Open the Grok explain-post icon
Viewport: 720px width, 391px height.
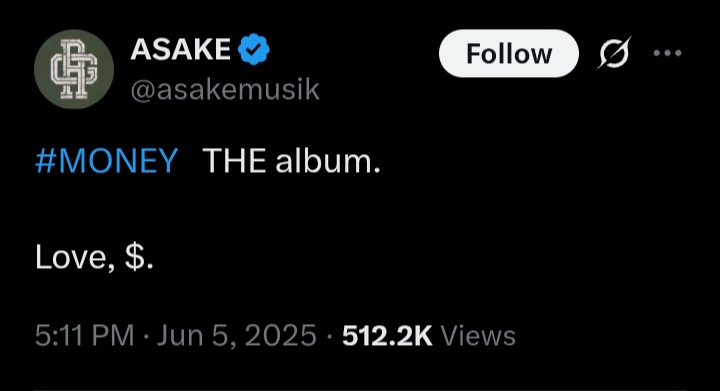pos(614,53)
